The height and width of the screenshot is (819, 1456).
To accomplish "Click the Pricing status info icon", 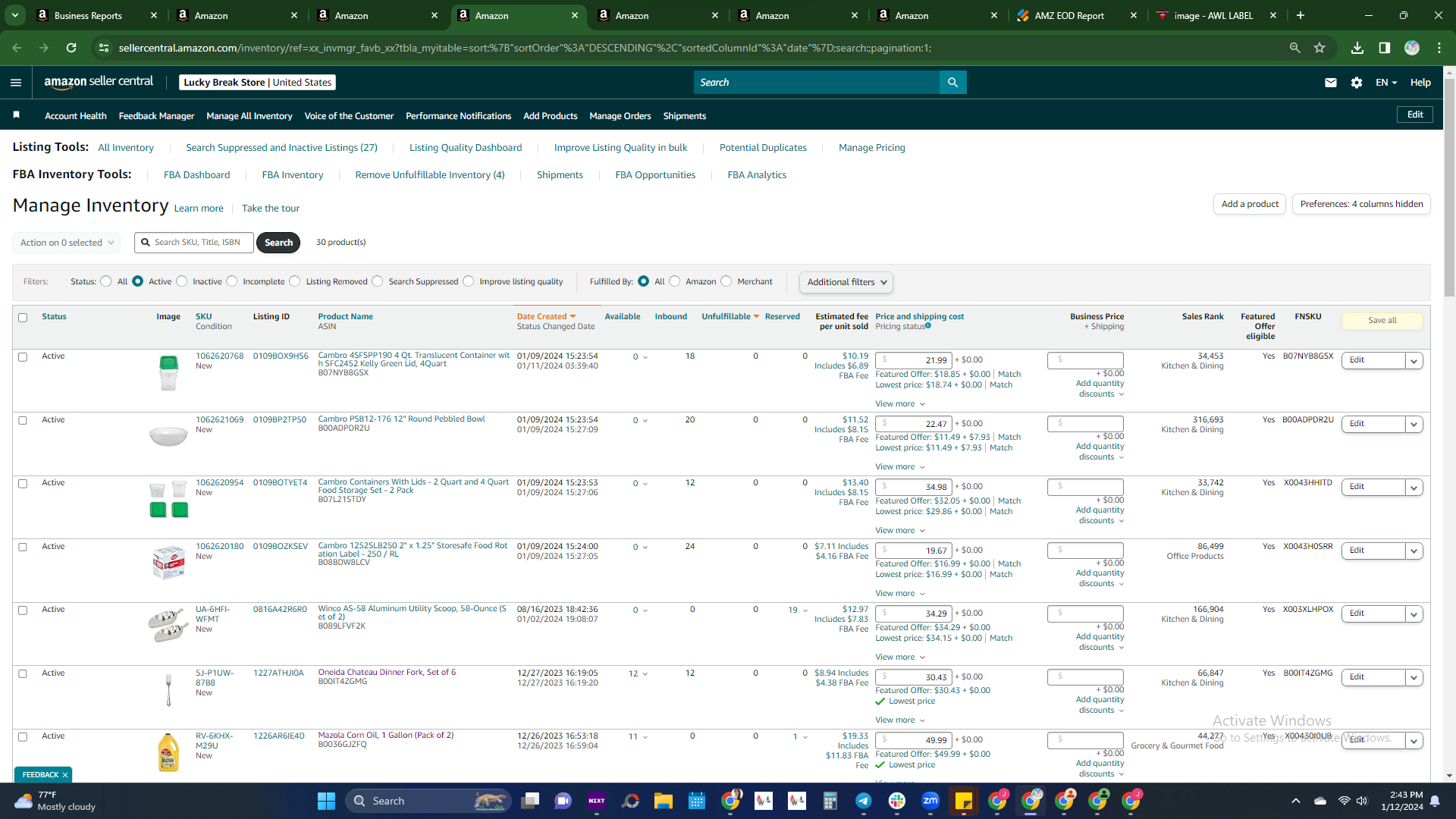I will [x=928, y=326].
